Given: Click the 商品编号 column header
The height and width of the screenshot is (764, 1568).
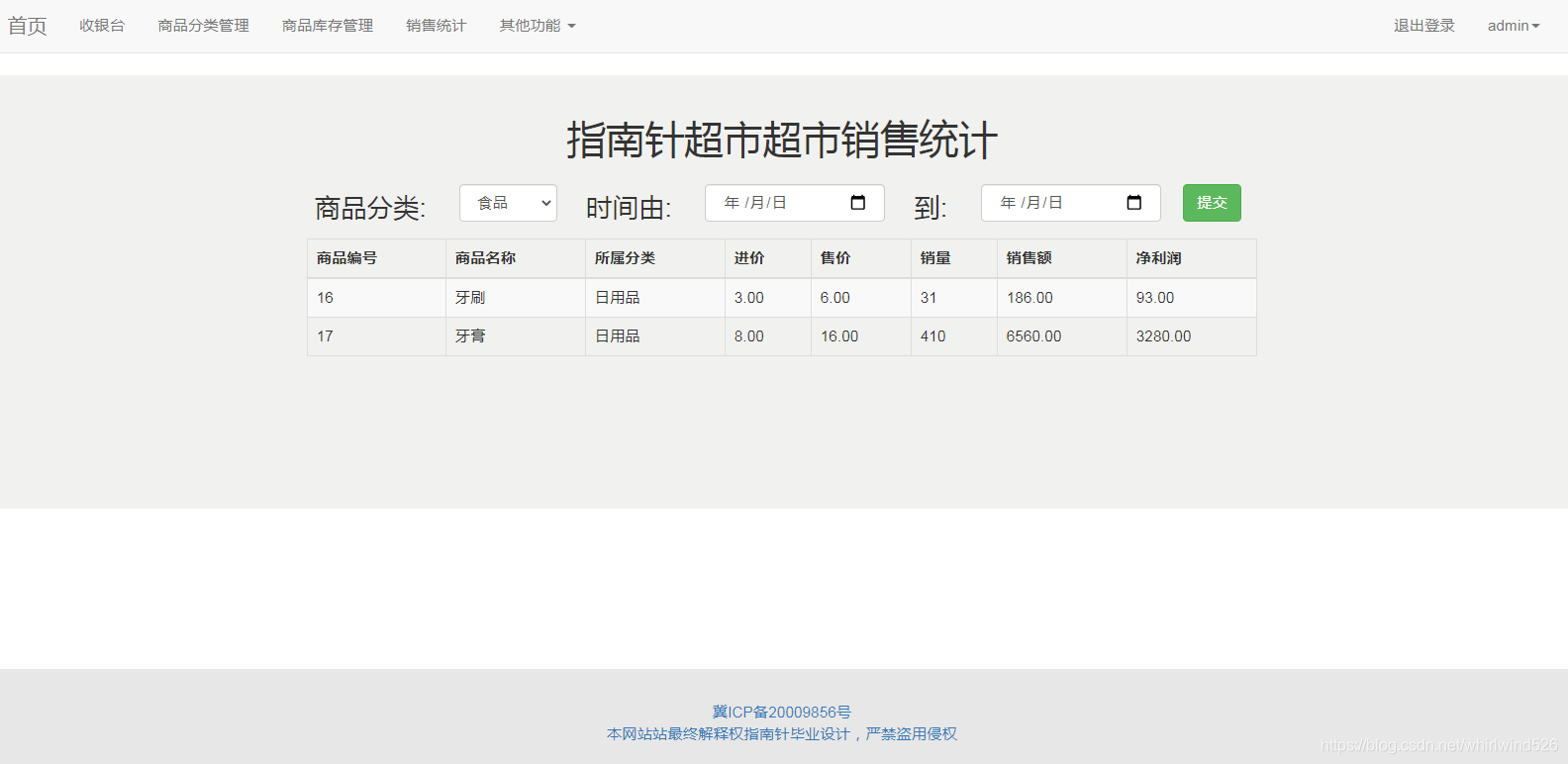Looking at the screenshot, I should tap(377, 258).
